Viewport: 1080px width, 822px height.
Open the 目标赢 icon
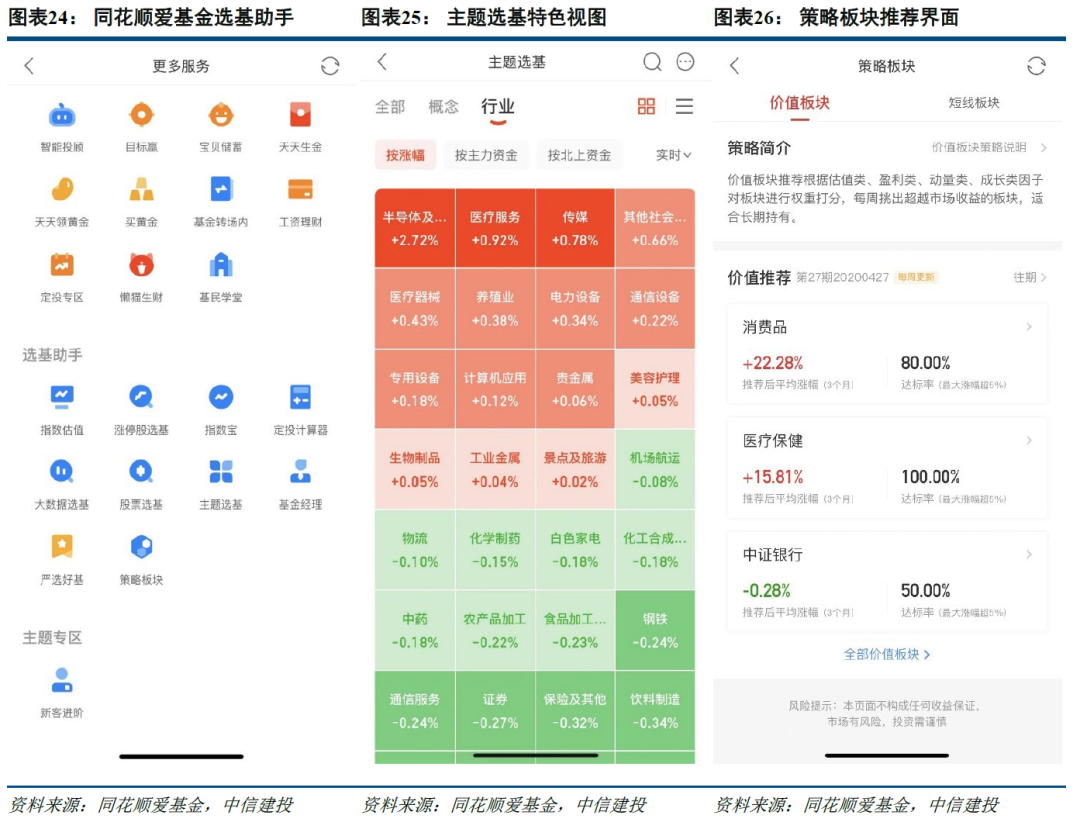pos(141,114)
